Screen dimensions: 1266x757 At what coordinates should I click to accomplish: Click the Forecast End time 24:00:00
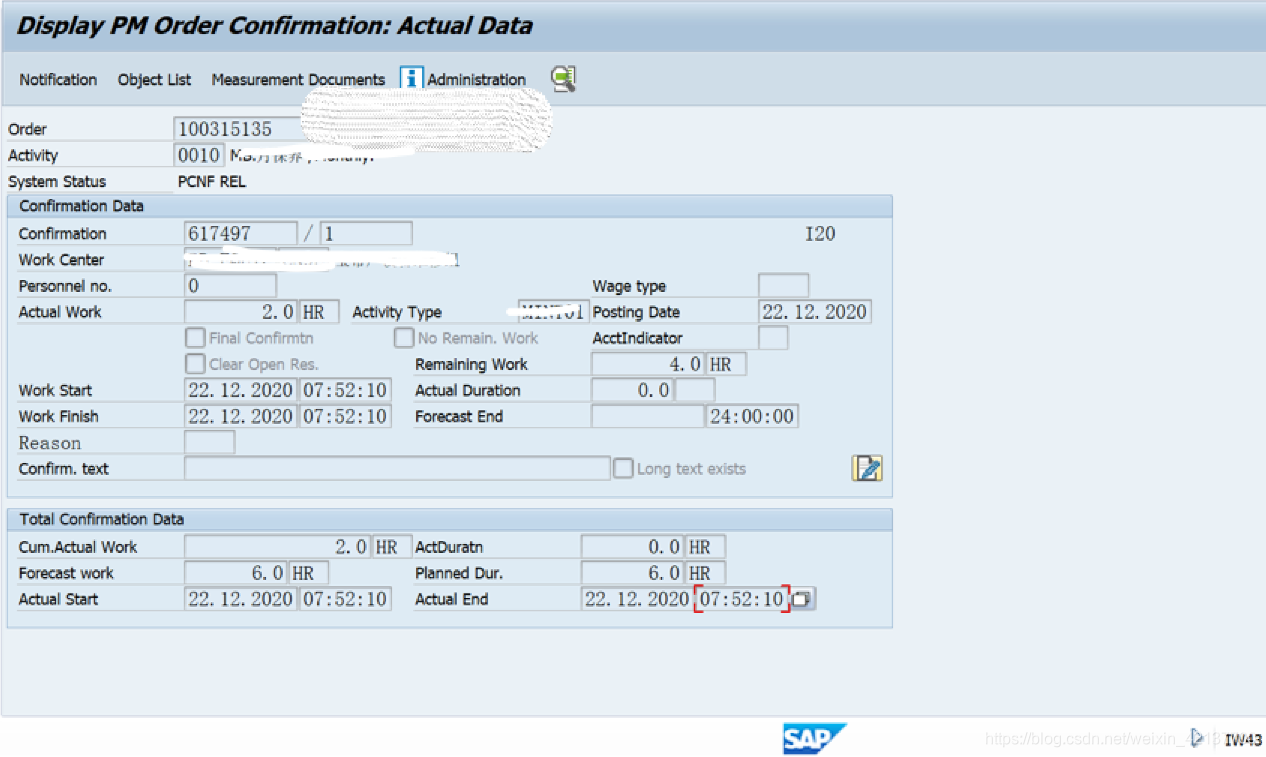[x=752, y=416]
